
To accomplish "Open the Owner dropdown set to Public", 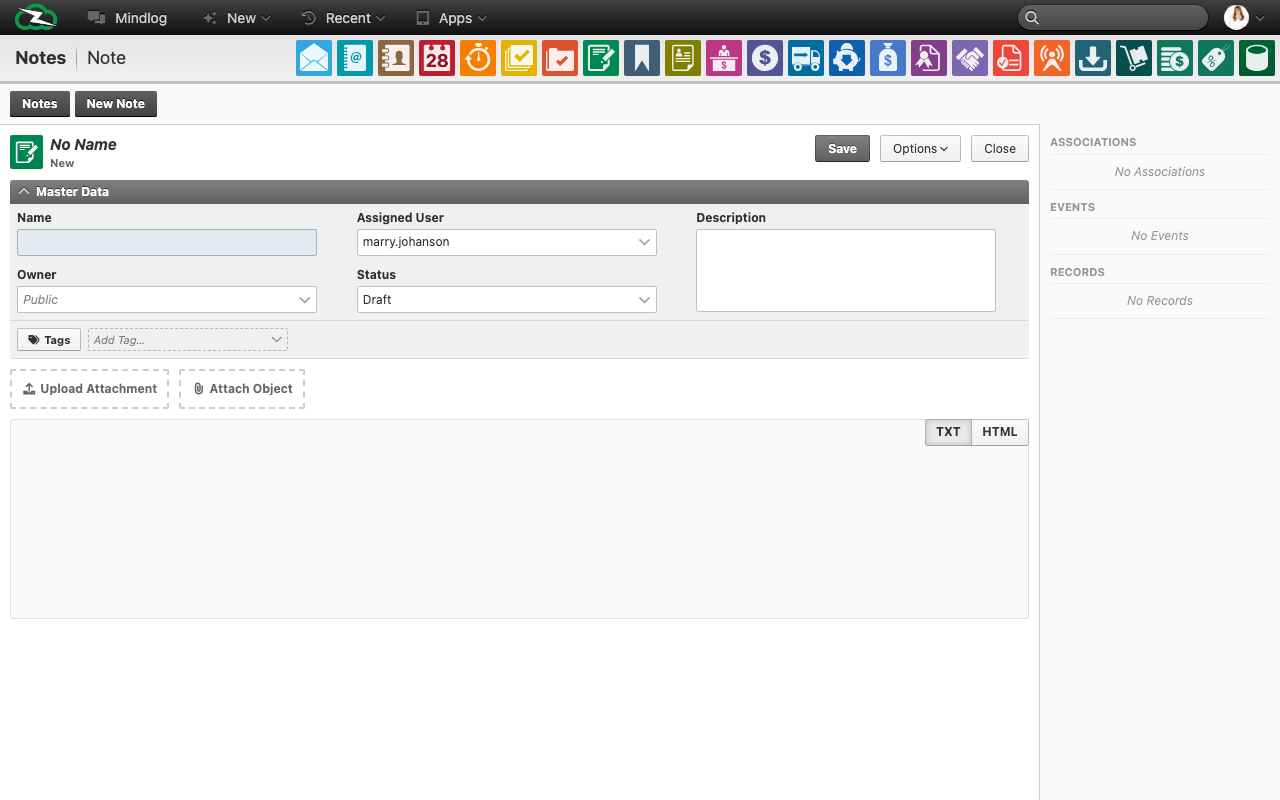I will coord(167,299).
